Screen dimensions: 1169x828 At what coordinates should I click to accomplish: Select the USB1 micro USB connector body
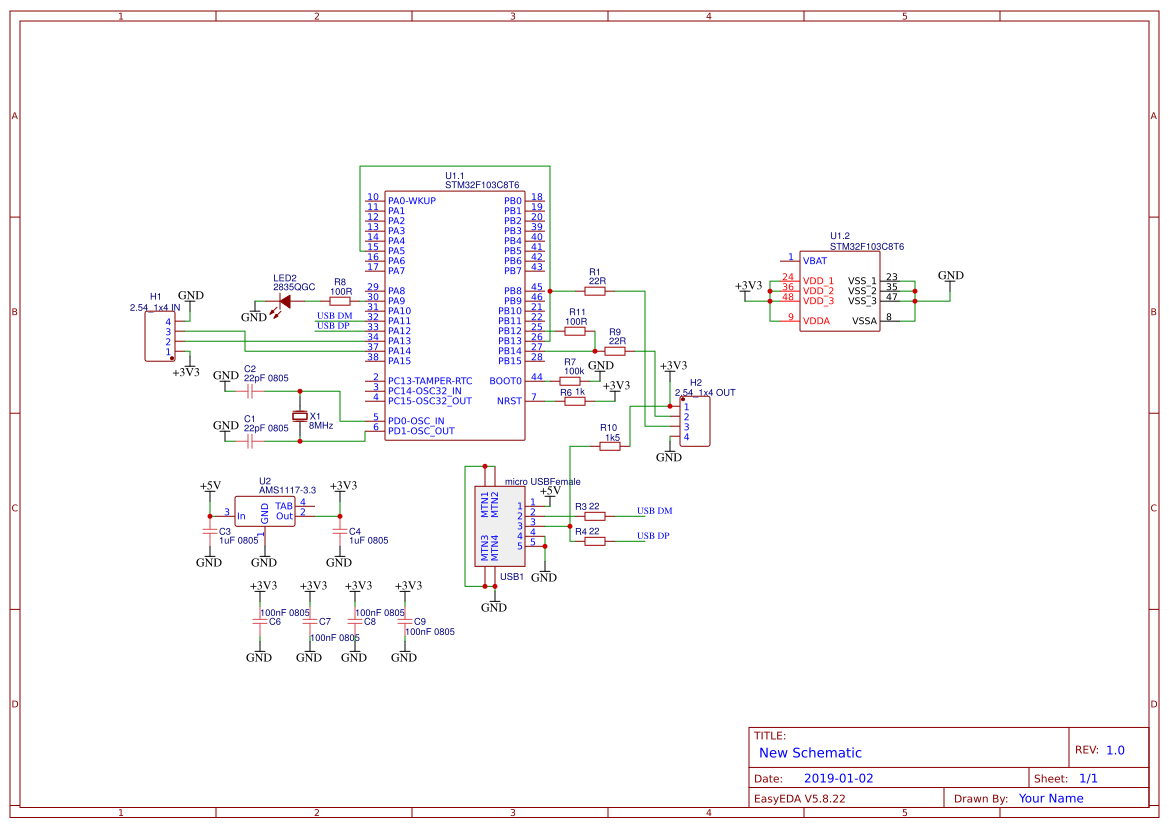point(500,527)
